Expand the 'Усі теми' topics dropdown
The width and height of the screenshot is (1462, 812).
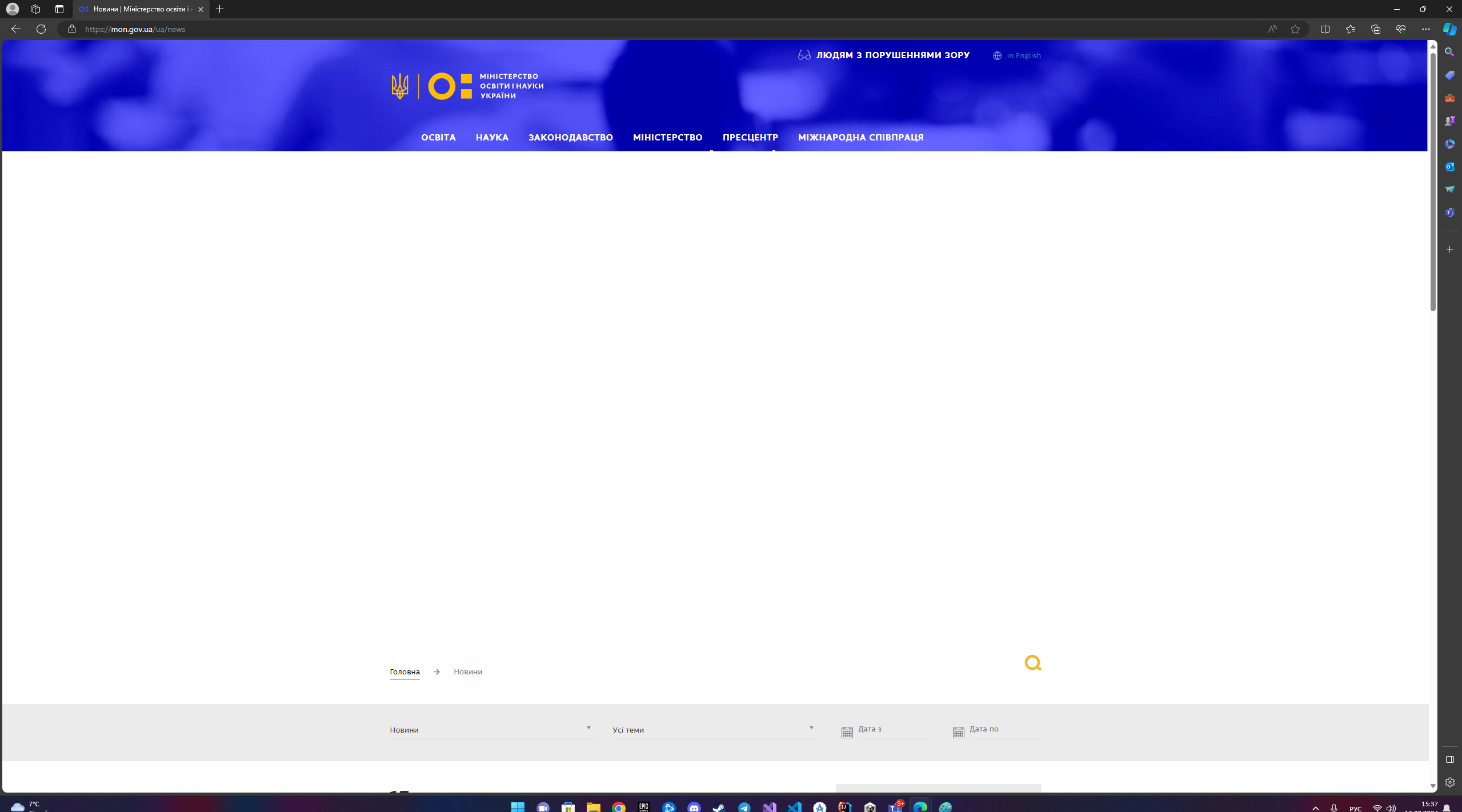tap(714, 730)
